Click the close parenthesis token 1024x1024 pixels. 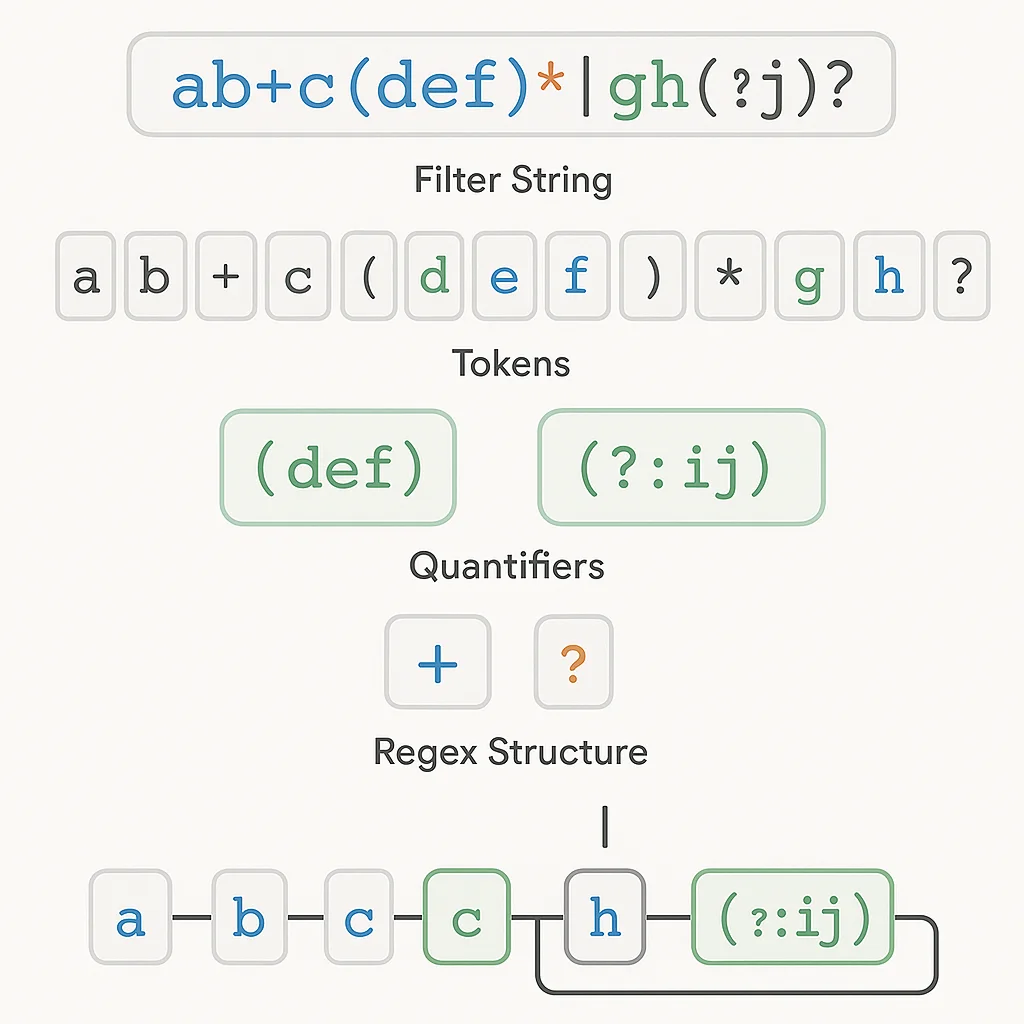point(653,276)
